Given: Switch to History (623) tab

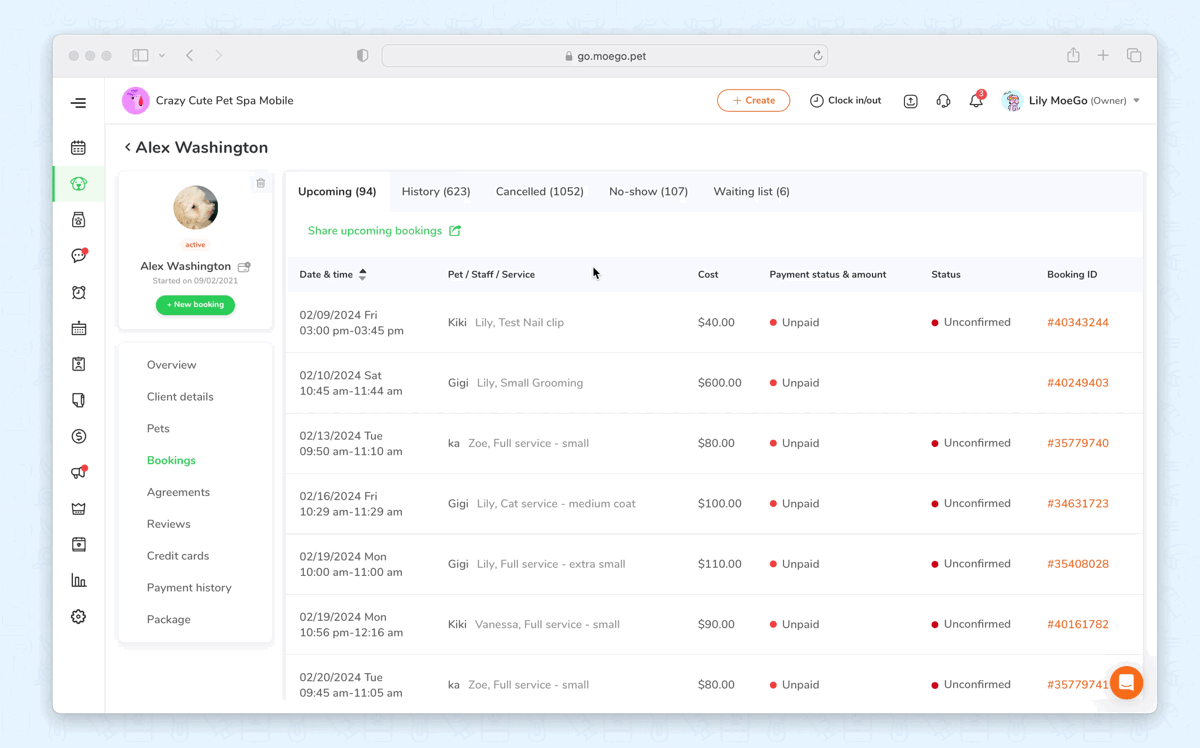Looking at the screenshot, I should pos(436,191).
